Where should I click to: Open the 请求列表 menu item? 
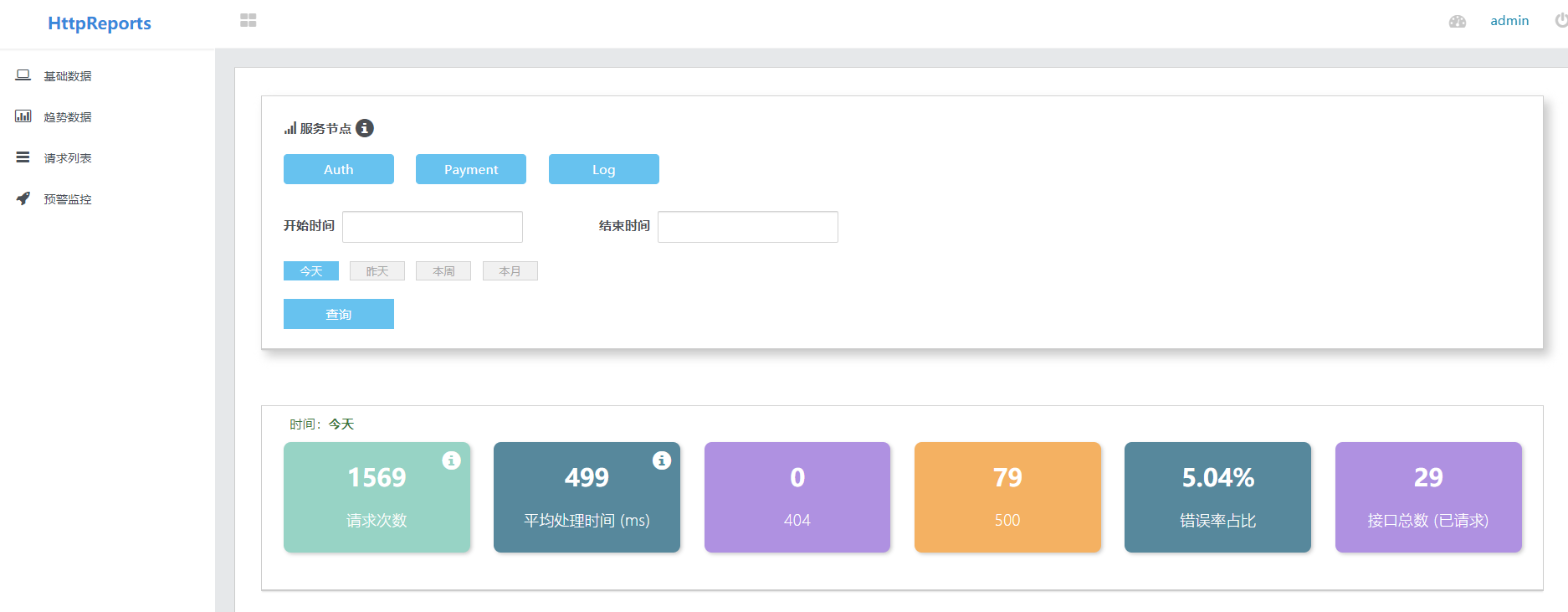pos(68,158)
